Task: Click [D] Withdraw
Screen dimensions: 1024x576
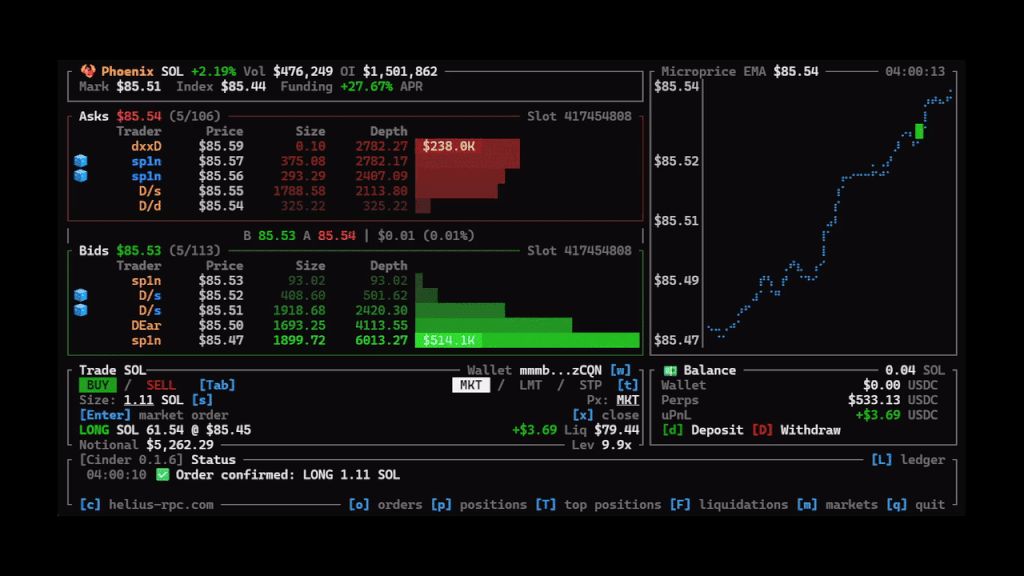Action: click(796, 430)
